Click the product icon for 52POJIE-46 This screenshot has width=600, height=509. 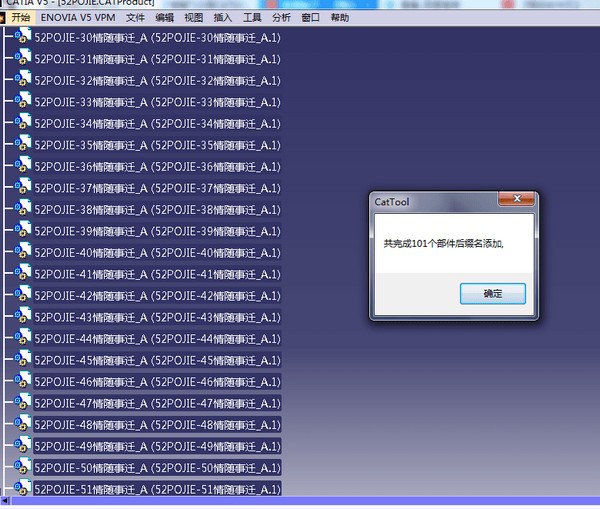(x=23, y=380)
